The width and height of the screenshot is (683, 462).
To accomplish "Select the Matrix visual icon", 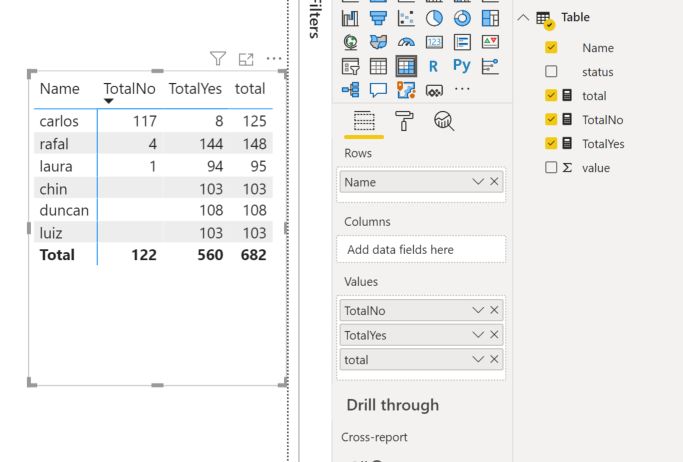I will pyautogui.click(x=406, y=66).
